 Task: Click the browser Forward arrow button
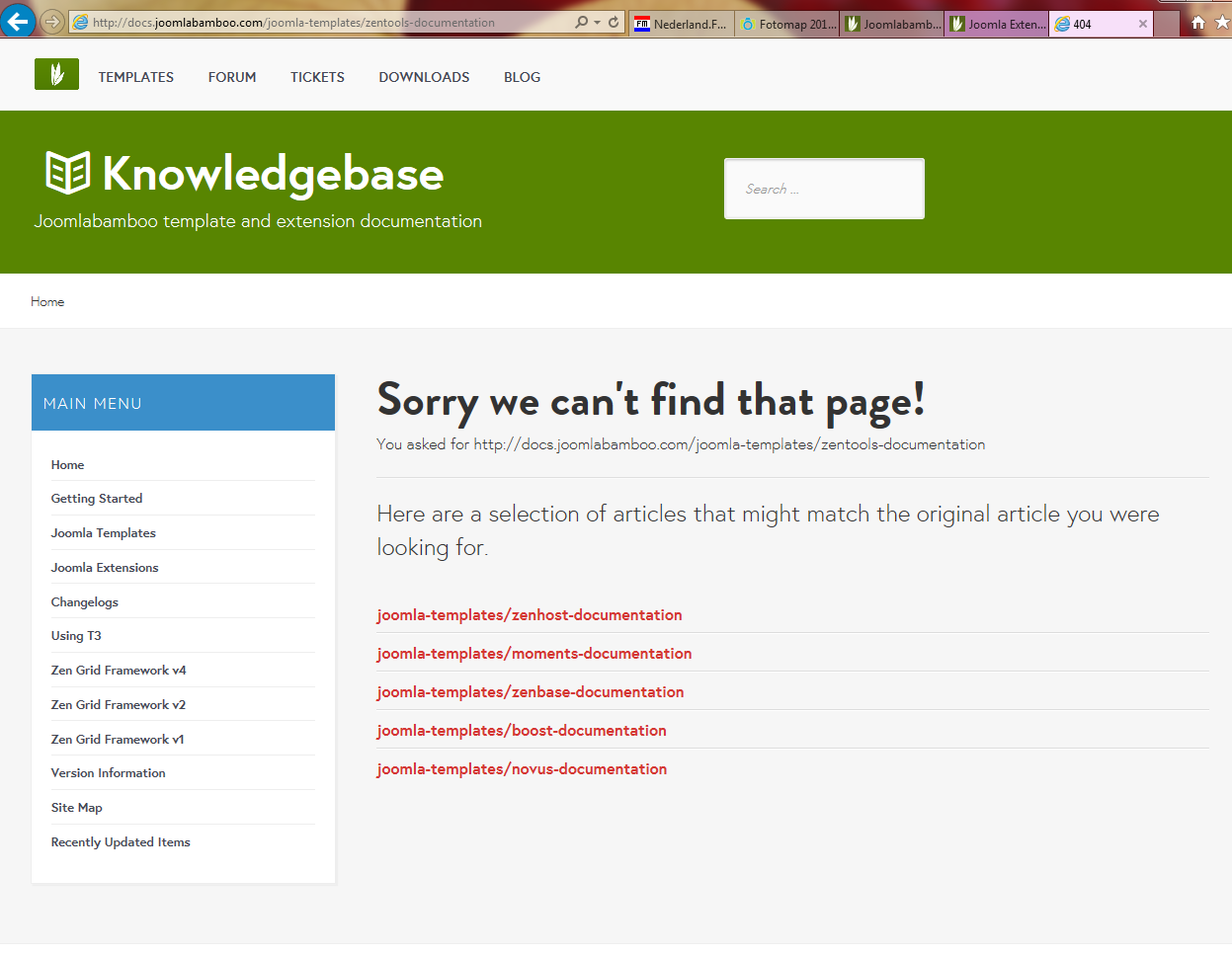coord(53,22)
